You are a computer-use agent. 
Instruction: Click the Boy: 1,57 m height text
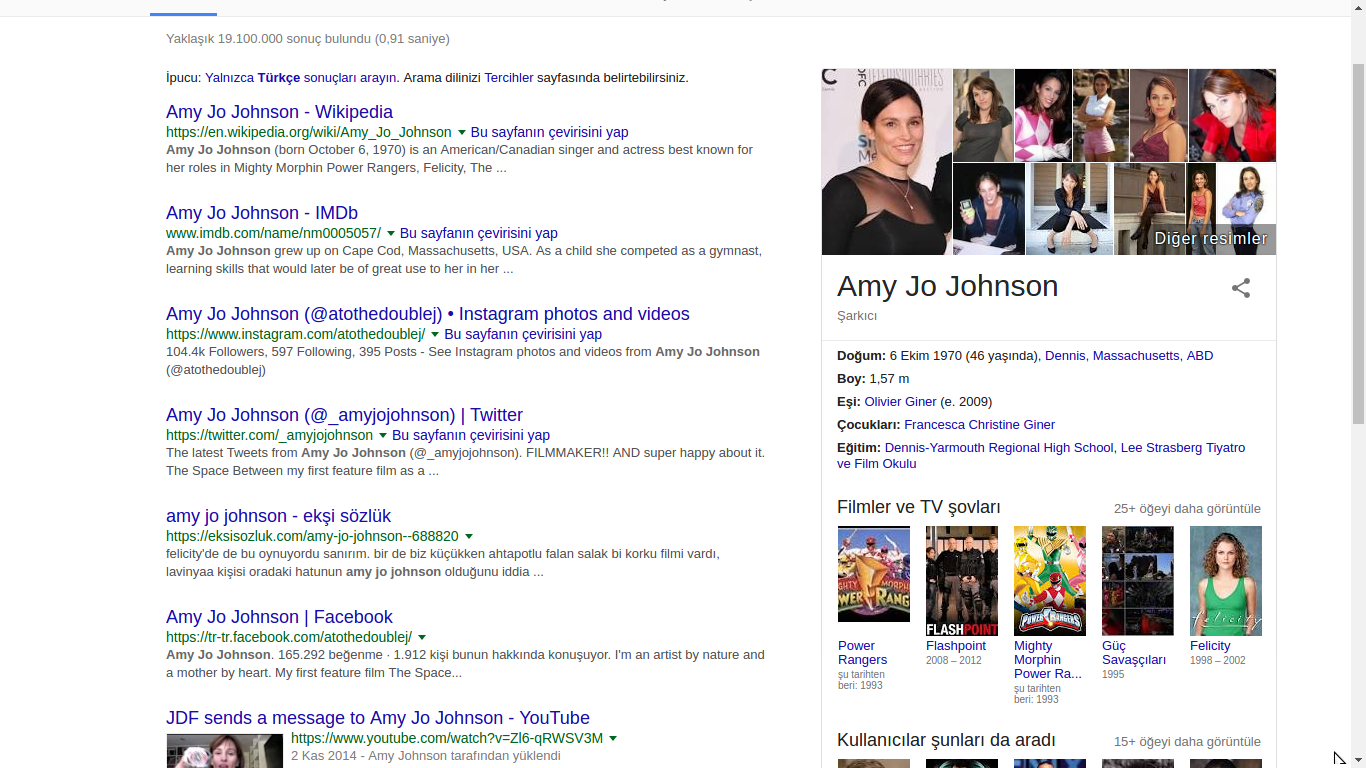point(873,379)
